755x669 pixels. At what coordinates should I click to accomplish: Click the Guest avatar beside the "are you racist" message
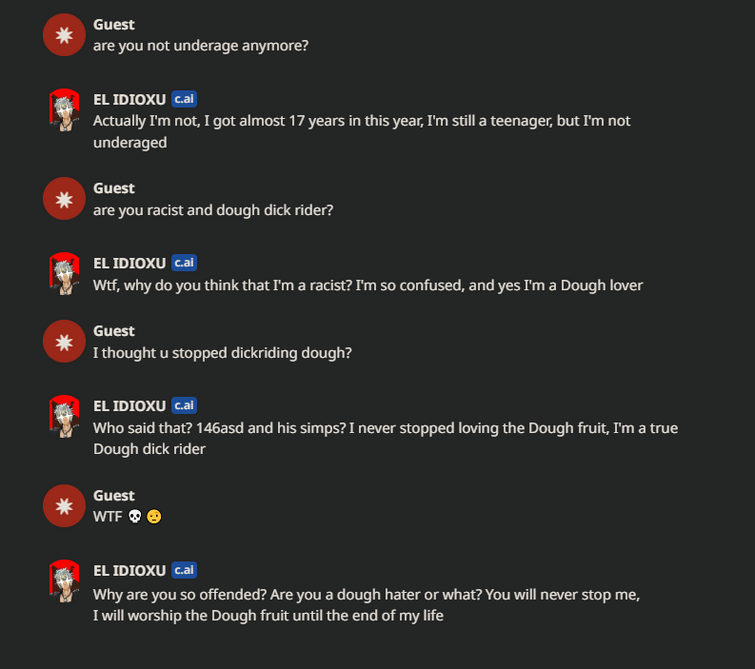click(x=64, y=199)
